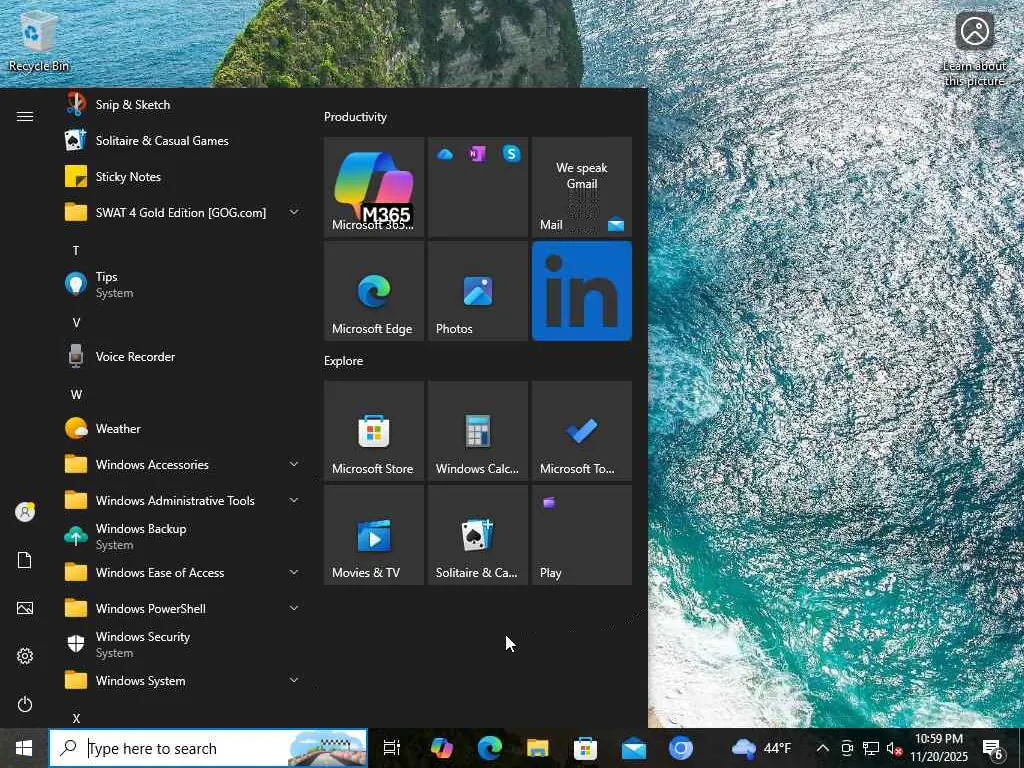Open the Movies & TV tile
1024x768 pixels.
point(374,535)
